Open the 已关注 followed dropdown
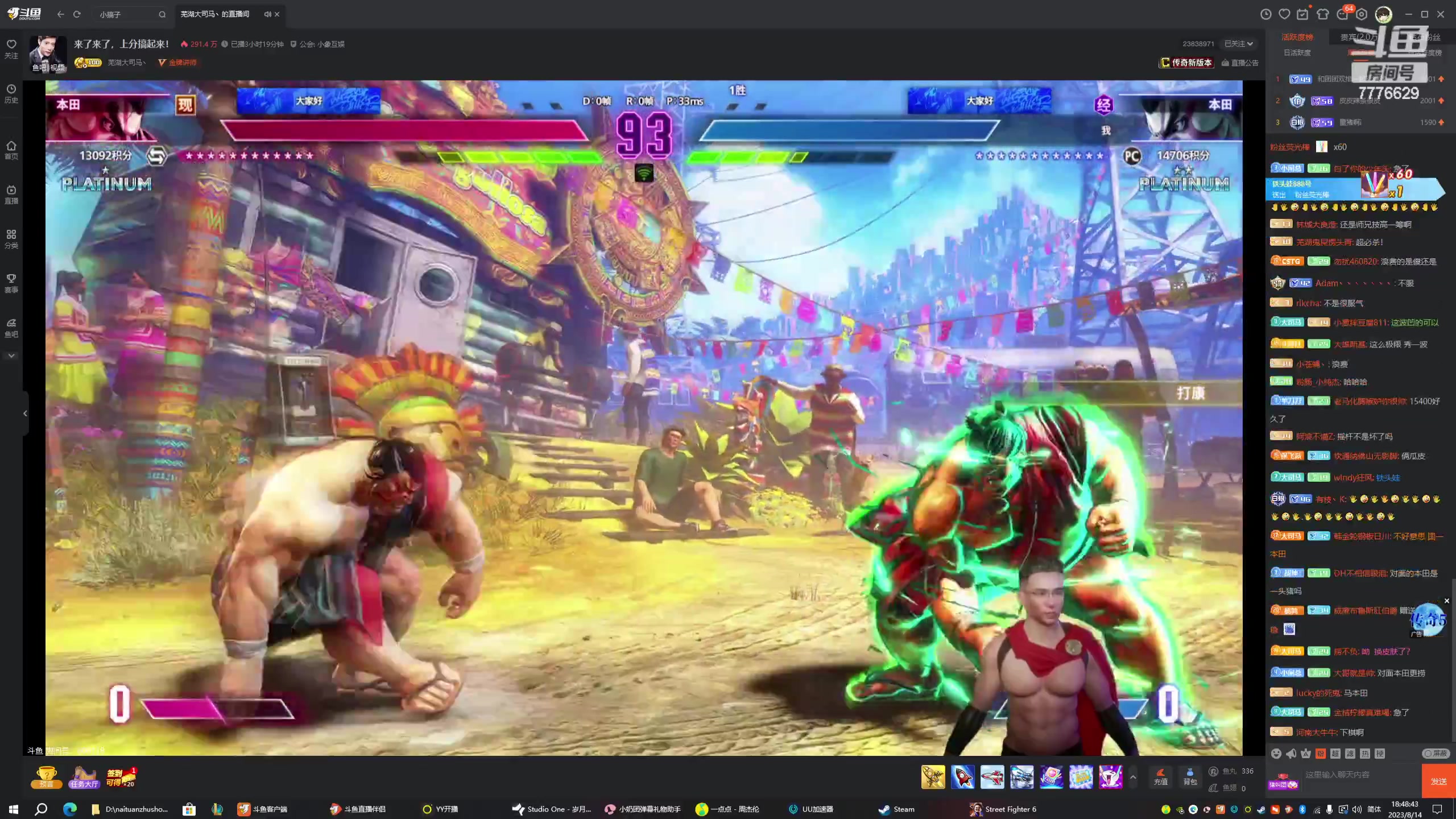The width and height of the screenshot is (1456, 819). point(1238,44)
